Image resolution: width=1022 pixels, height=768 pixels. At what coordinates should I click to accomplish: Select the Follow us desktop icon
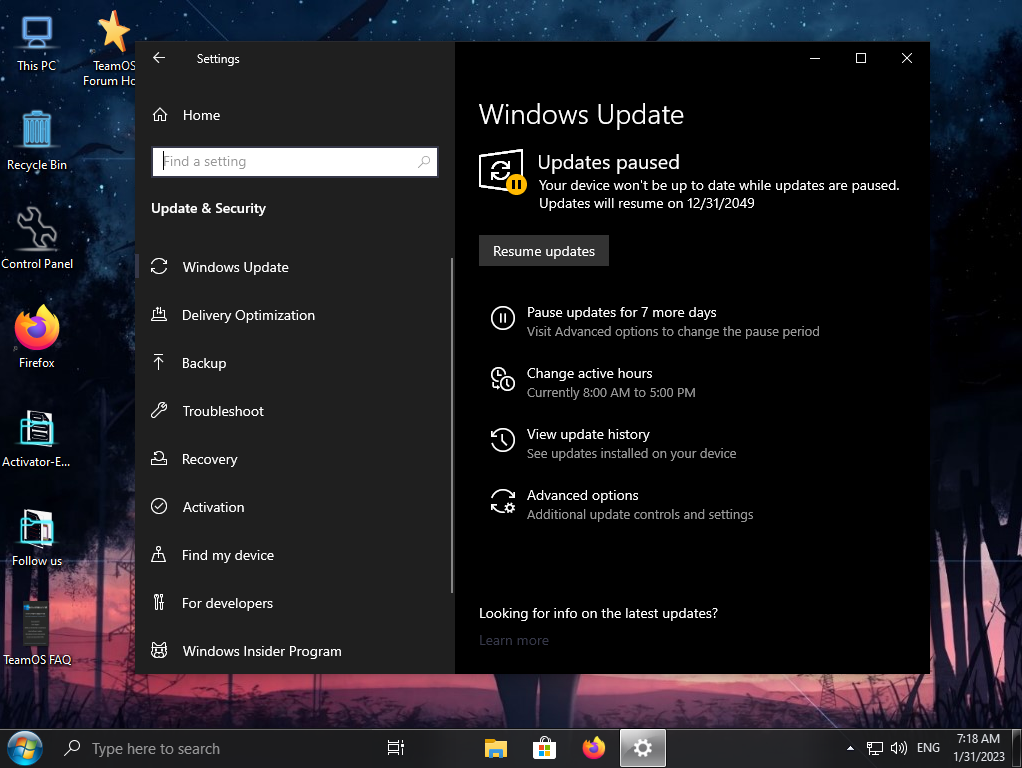coord(36,538)
